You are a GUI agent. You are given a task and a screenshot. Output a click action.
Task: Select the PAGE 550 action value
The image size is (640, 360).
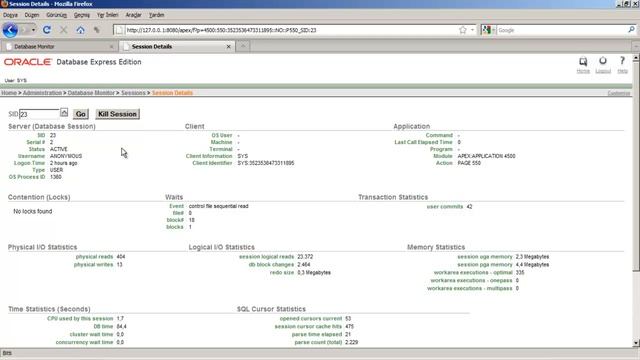point(469,163)
